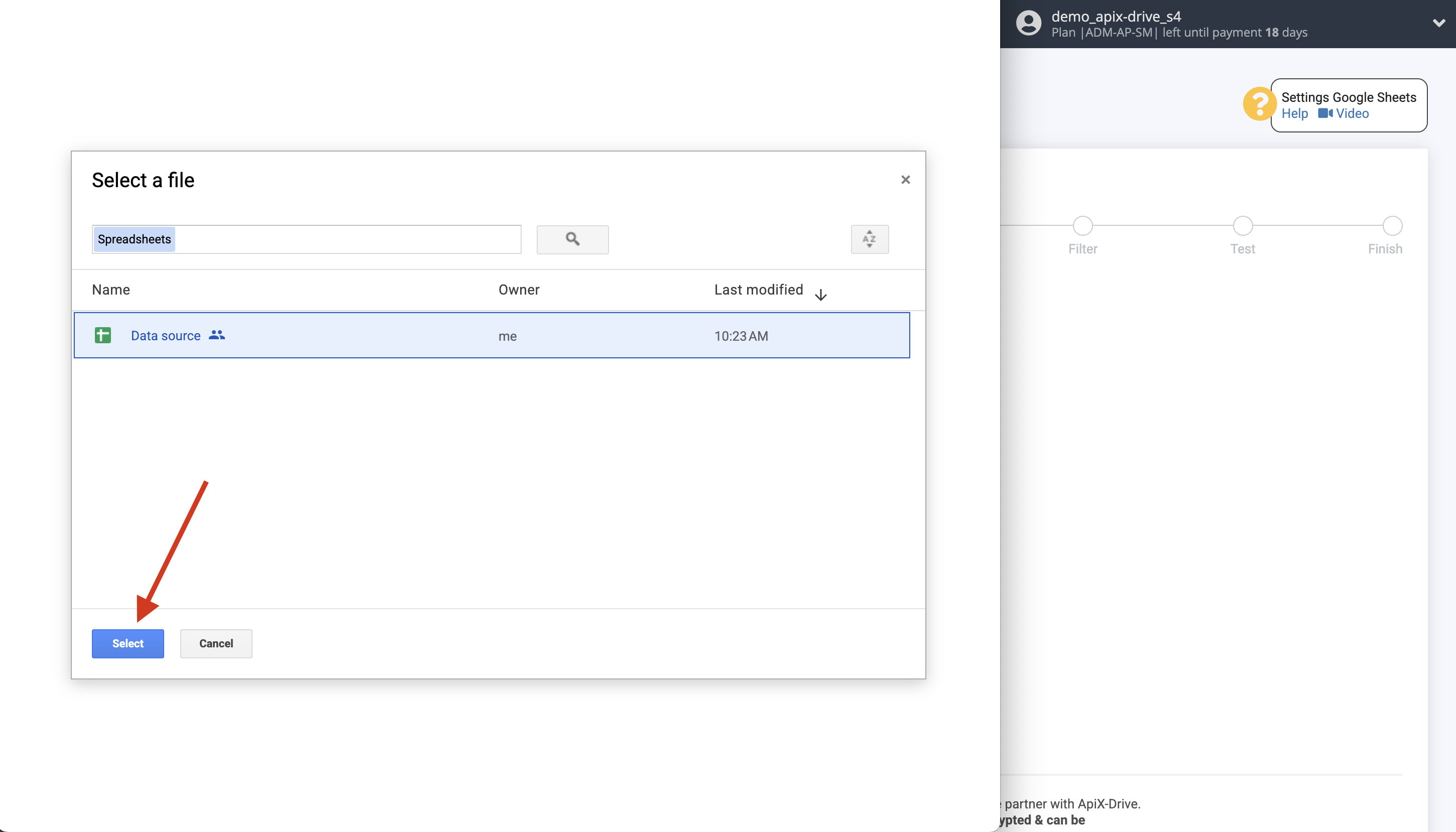The height and width of the screenshot is (832, 1456).
Task: Click the search magnifier icon
Action: 572,239
